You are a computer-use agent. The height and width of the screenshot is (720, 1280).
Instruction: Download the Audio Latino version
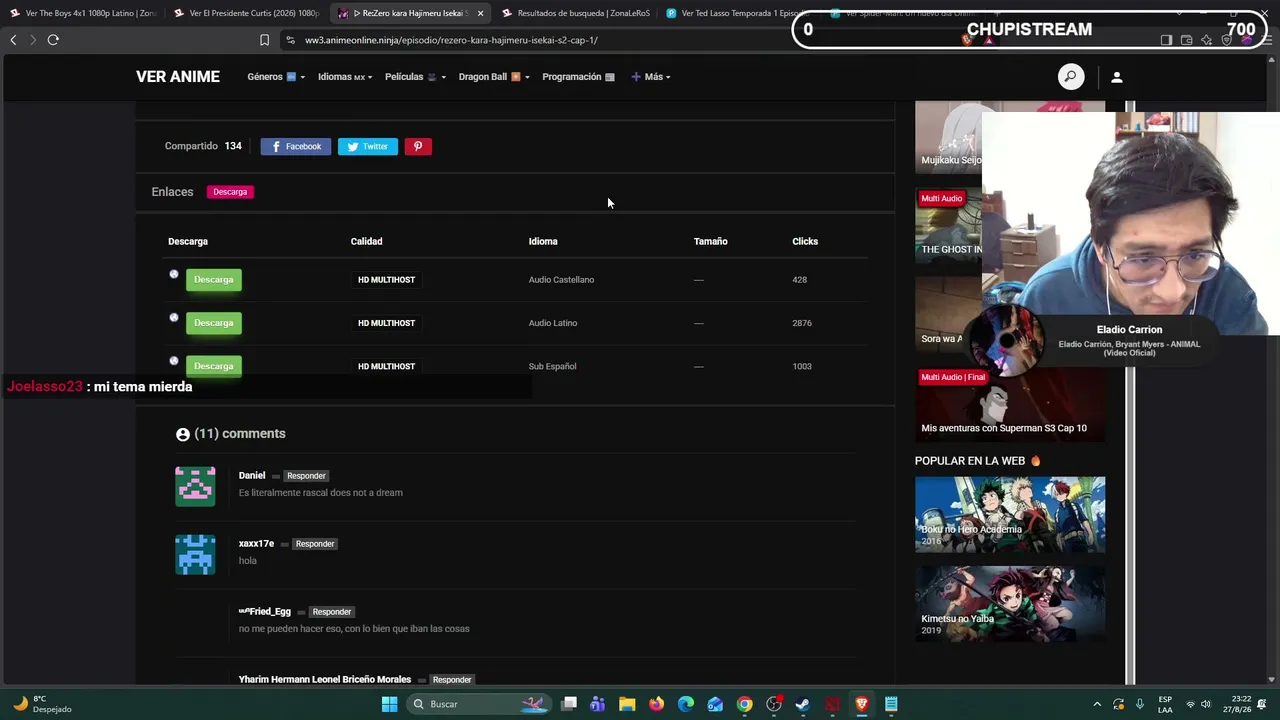click(x=214, y=323)
